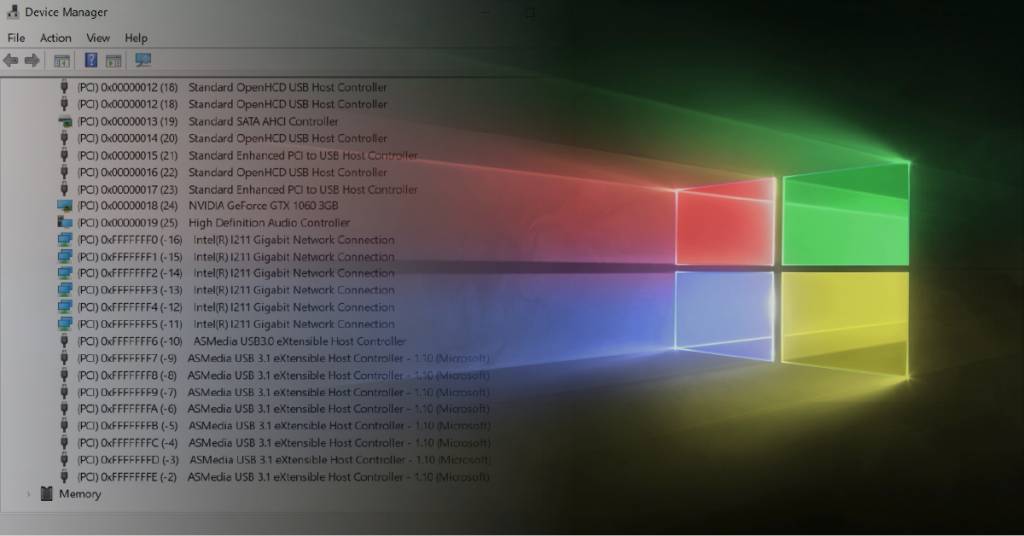Click the network icon beside 0xFFFFFFF1 (-15)
Viewport: 1024px width, 536px height.
[x=65, y=257]
